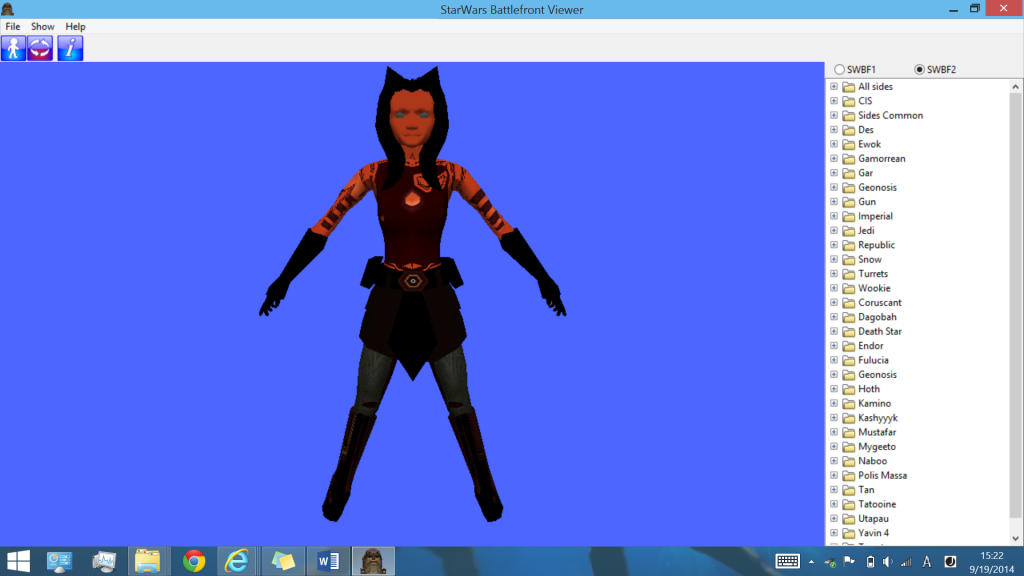
Task: Select the Gamorrean tree item
Action: coord(882,159)
